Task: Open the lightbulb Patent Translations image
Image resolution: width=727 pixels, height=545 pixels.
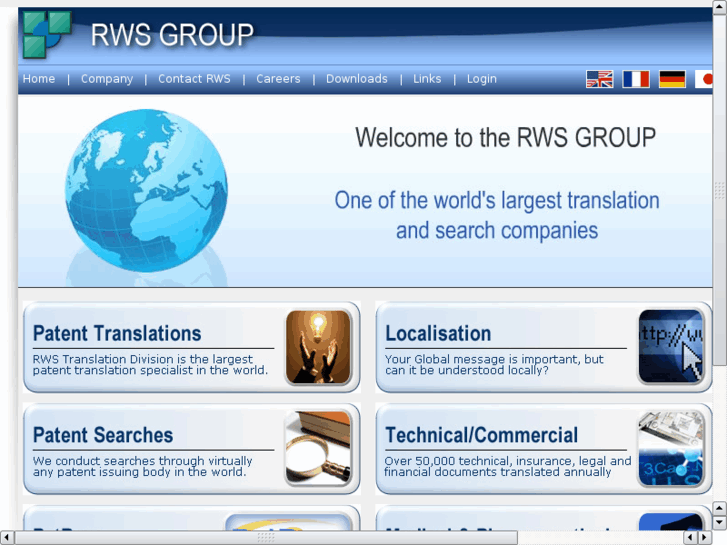Action: click(318, 347)
